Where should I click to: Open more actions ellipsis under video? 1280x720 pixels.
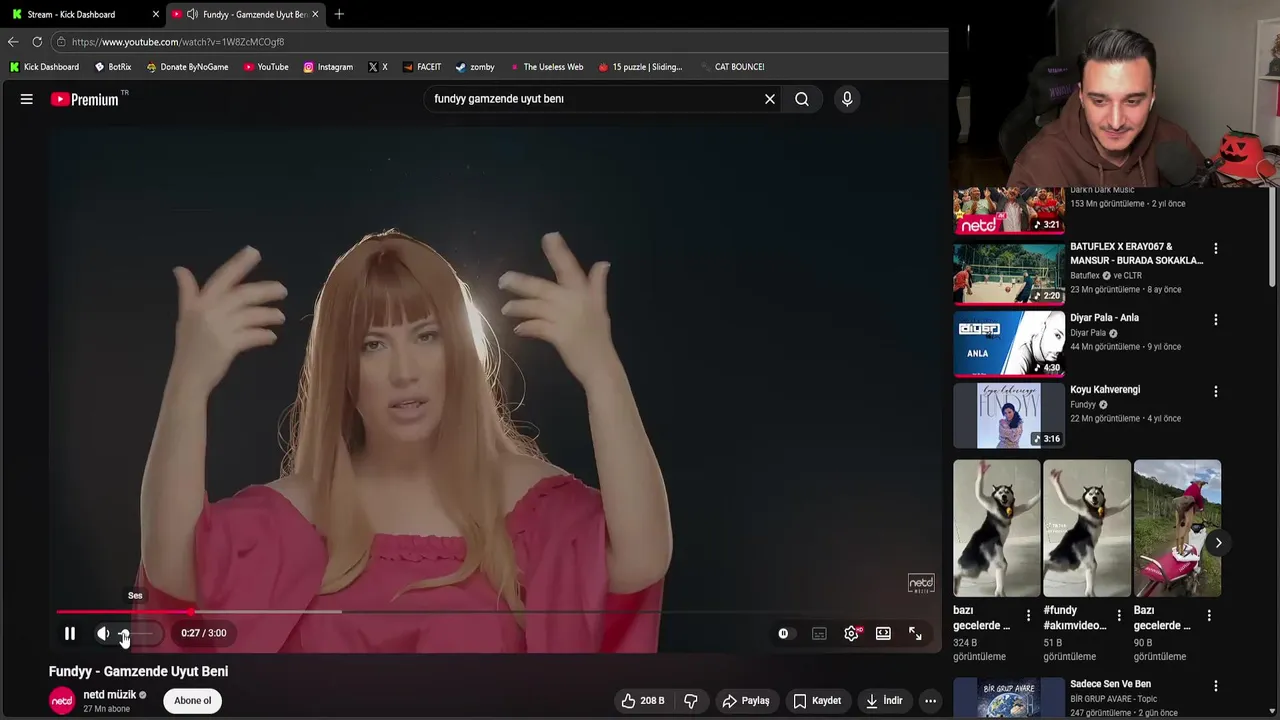pyautogui.click(x=930, y=701)
